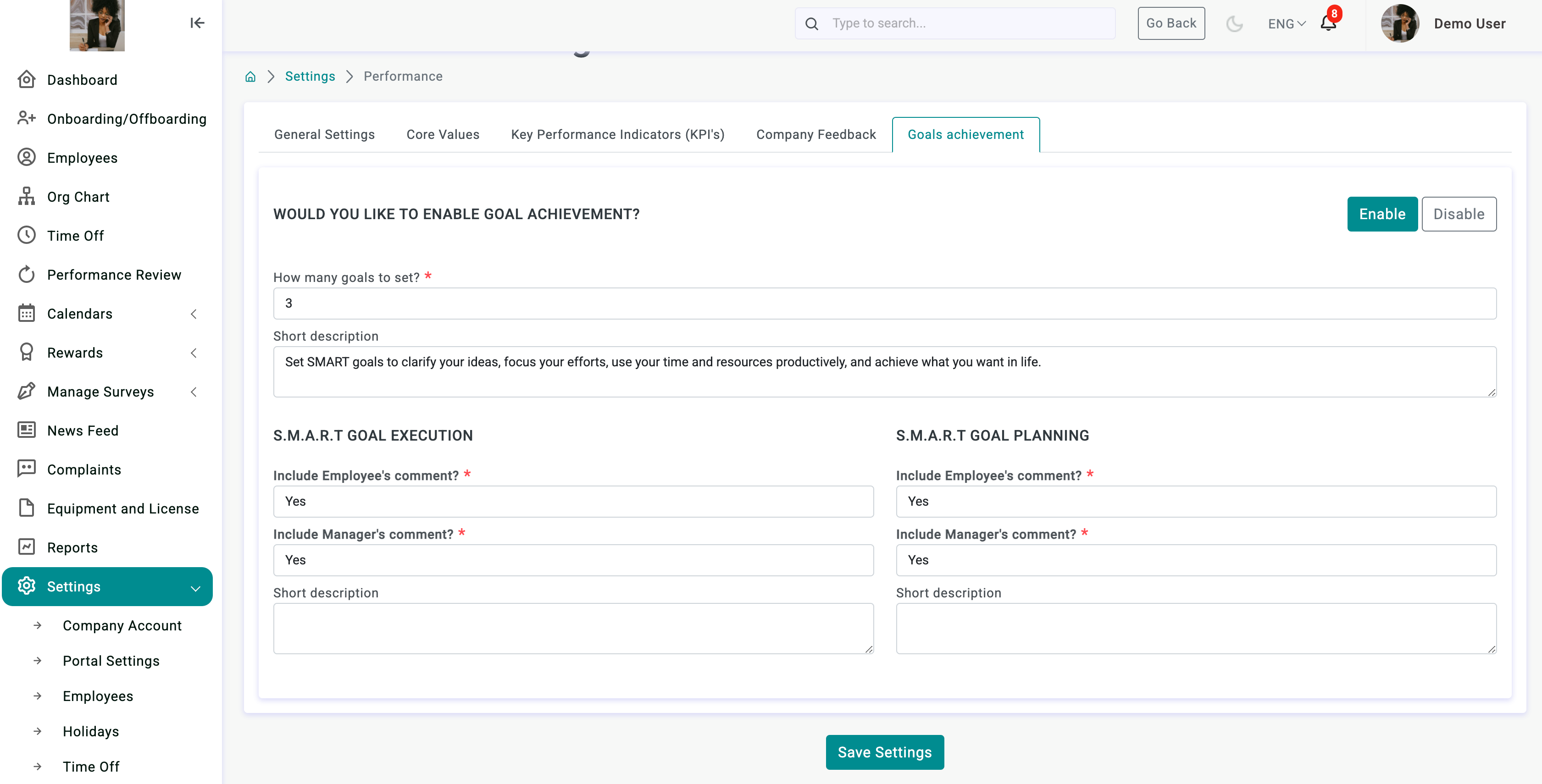The width and height of the screenshot is (1542, 784).
Task: Click the home icon in breadcrumb
Action: pyautogui.click(x=250, y=76)
